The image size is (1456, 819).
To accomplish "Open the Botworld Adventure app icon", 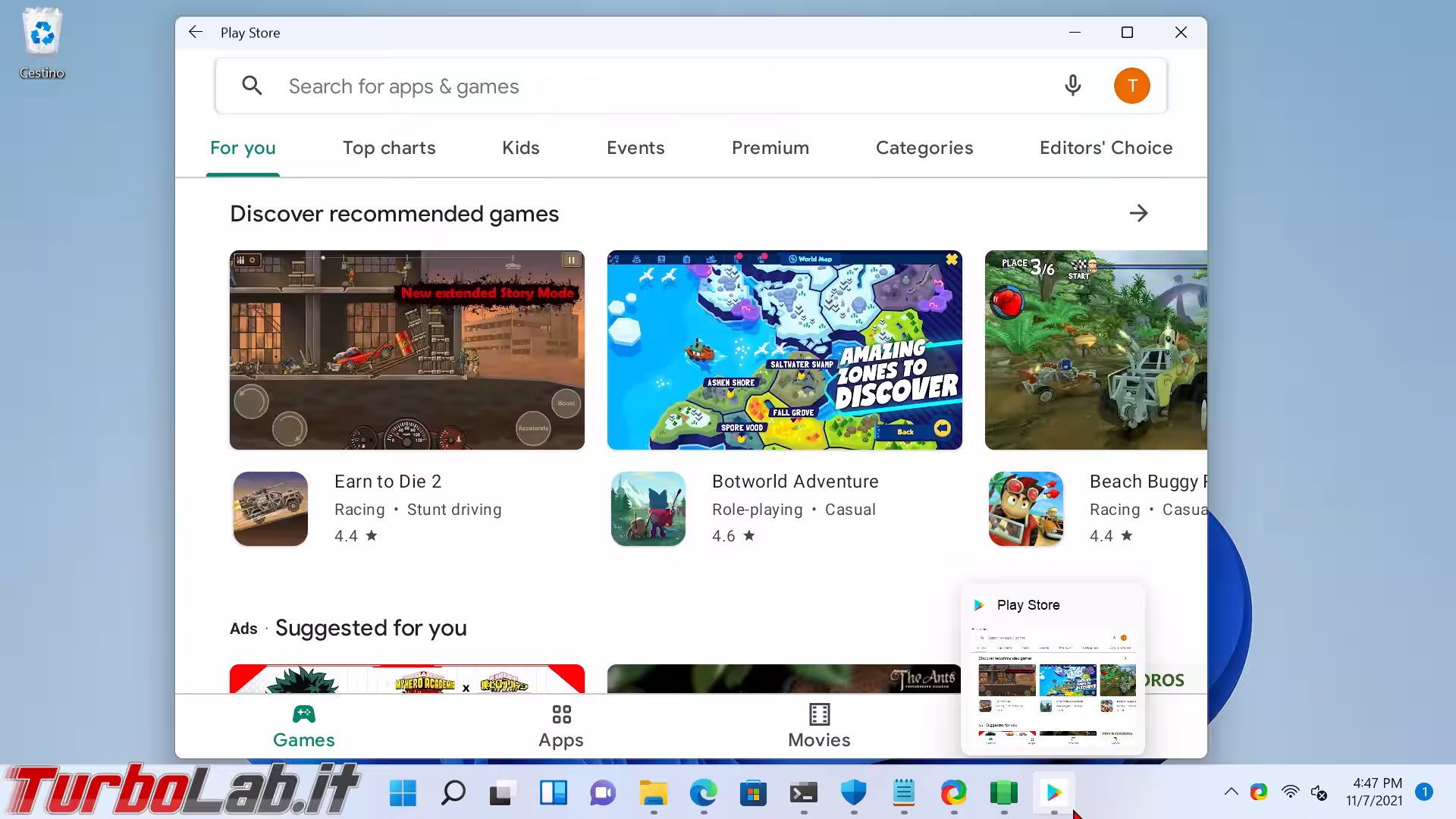I will point(648,509).
